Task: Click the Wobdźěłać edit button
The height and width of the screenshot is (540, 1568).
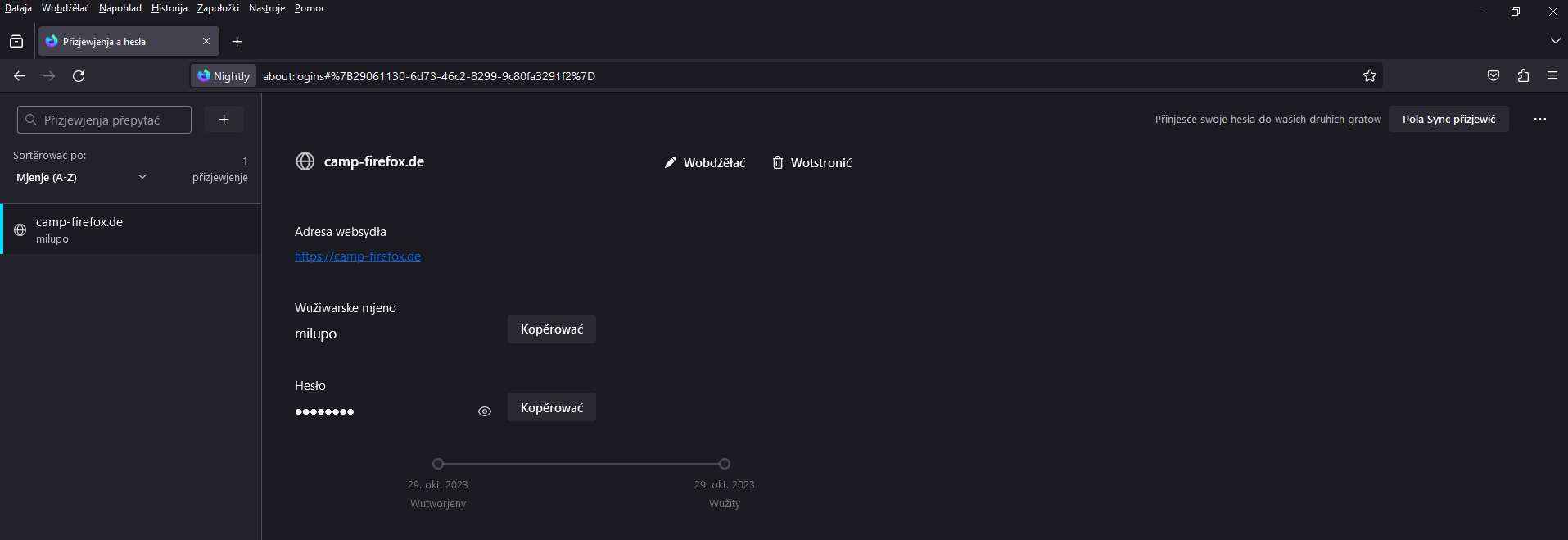Action: (x=705, y=163)
